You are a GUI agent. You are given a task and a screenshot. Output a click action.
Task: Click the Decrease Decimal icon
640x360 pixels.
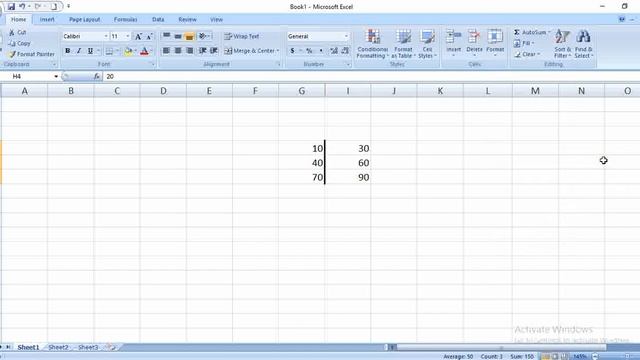(345, 51)
